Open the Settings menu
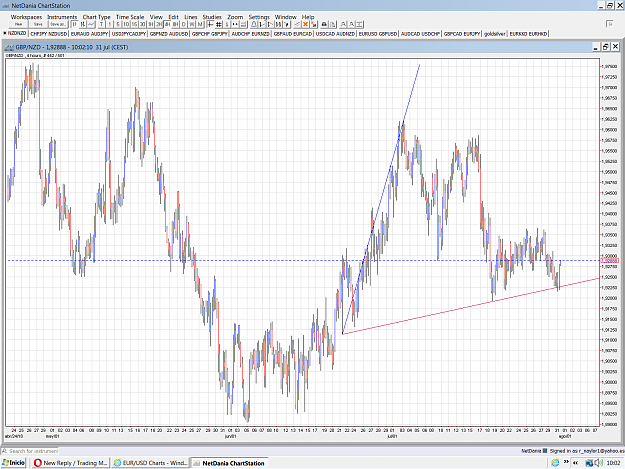Image resolution: width=625 pixels, height=469 pixels. point(259,17)
